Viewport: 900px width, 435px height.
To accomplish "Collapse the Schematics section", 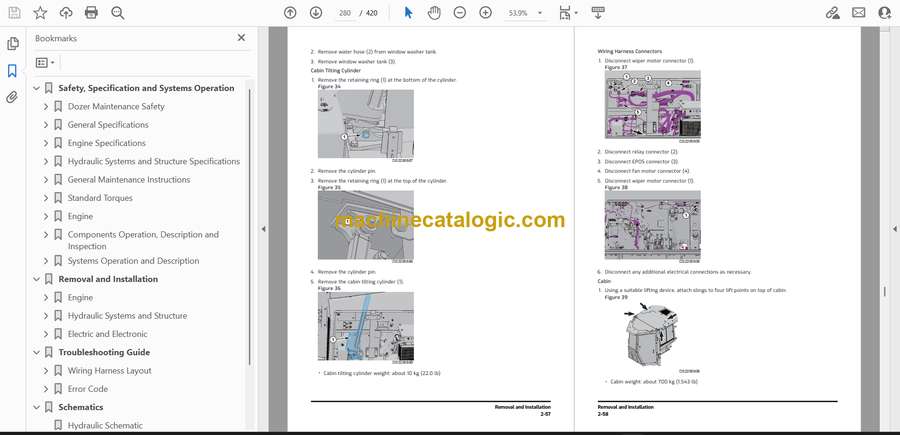I will [x=37, y=407].
